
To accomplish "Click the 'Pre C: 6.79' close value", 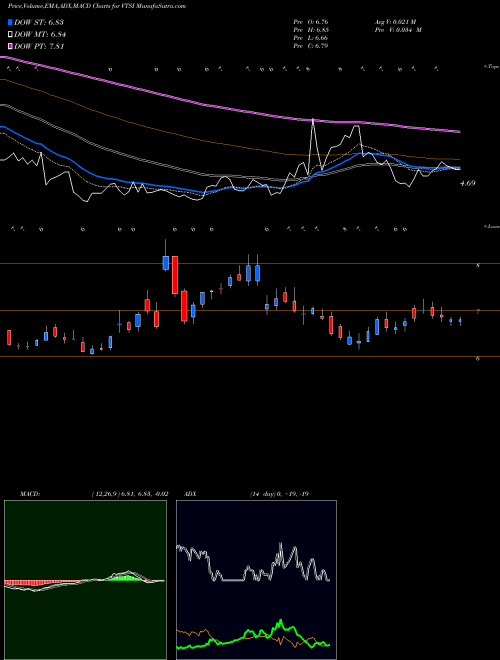I will [x=311, y=46].
